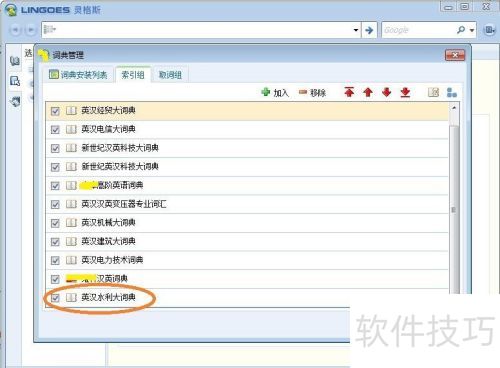Viewport: 500px width, 368px height.
Task: Click the blue go arrow beside search box
Action: pyautogui.click(x=369, y=30)
